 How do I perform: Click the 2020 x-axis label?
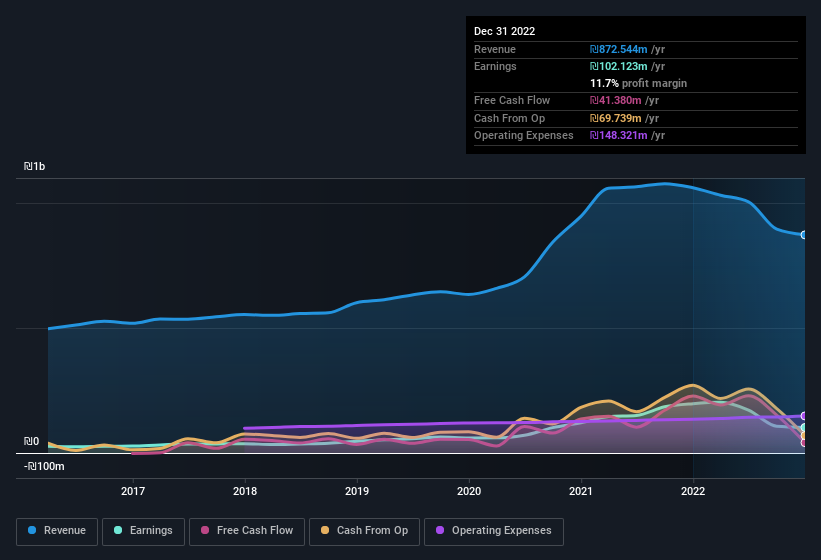coord(469,491)
